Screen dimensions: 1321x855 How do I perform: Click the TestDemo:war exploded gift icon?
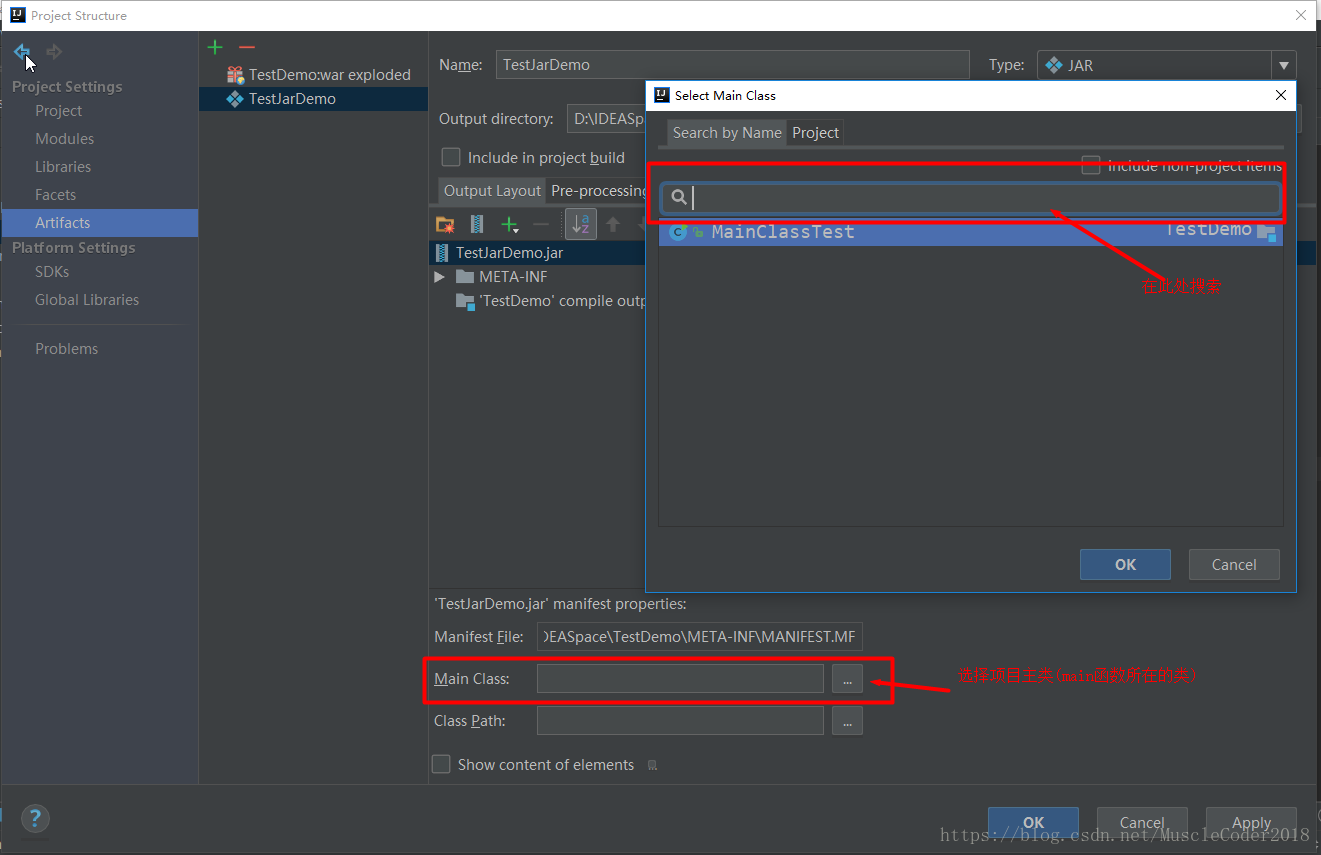coord(235,75)
